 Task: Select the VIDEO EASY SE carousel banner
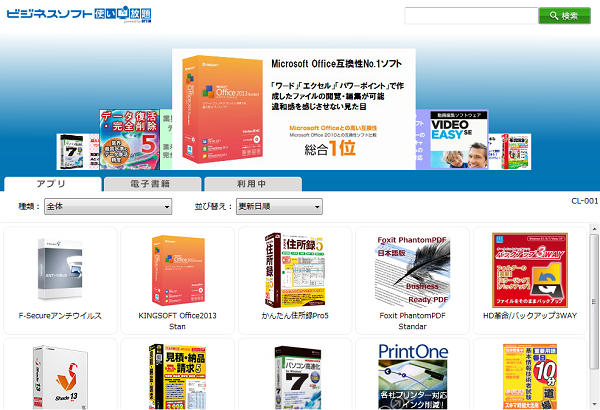pyautogui.click(x=459, y=140)
